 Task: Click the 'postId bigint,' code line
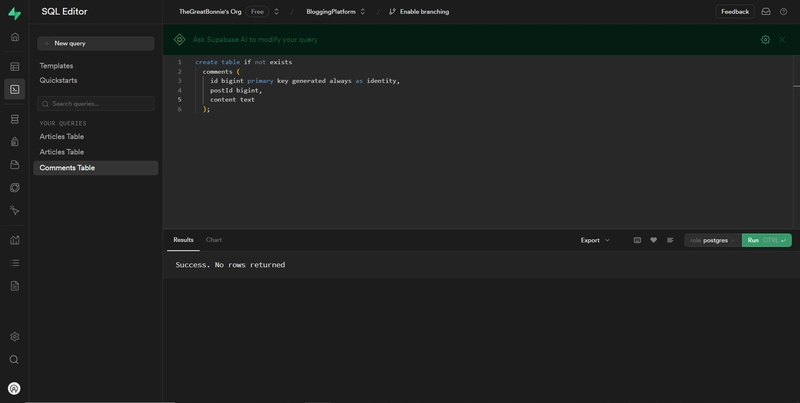[236, 90]
